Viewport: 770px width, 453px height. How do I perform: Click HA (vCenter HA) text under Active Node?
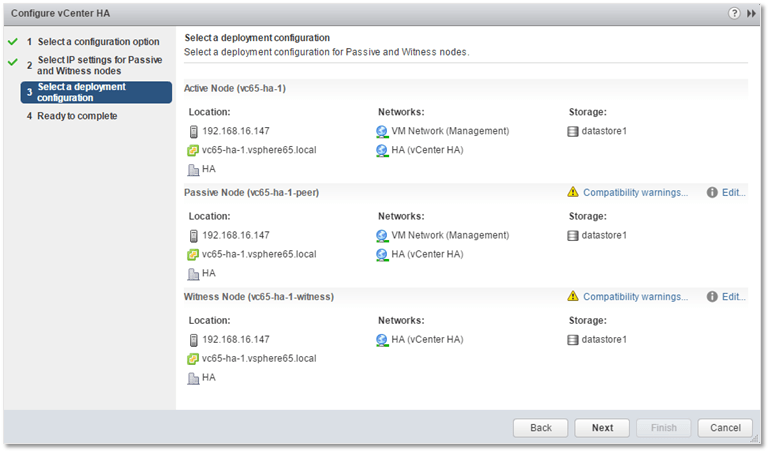[427, 150]
